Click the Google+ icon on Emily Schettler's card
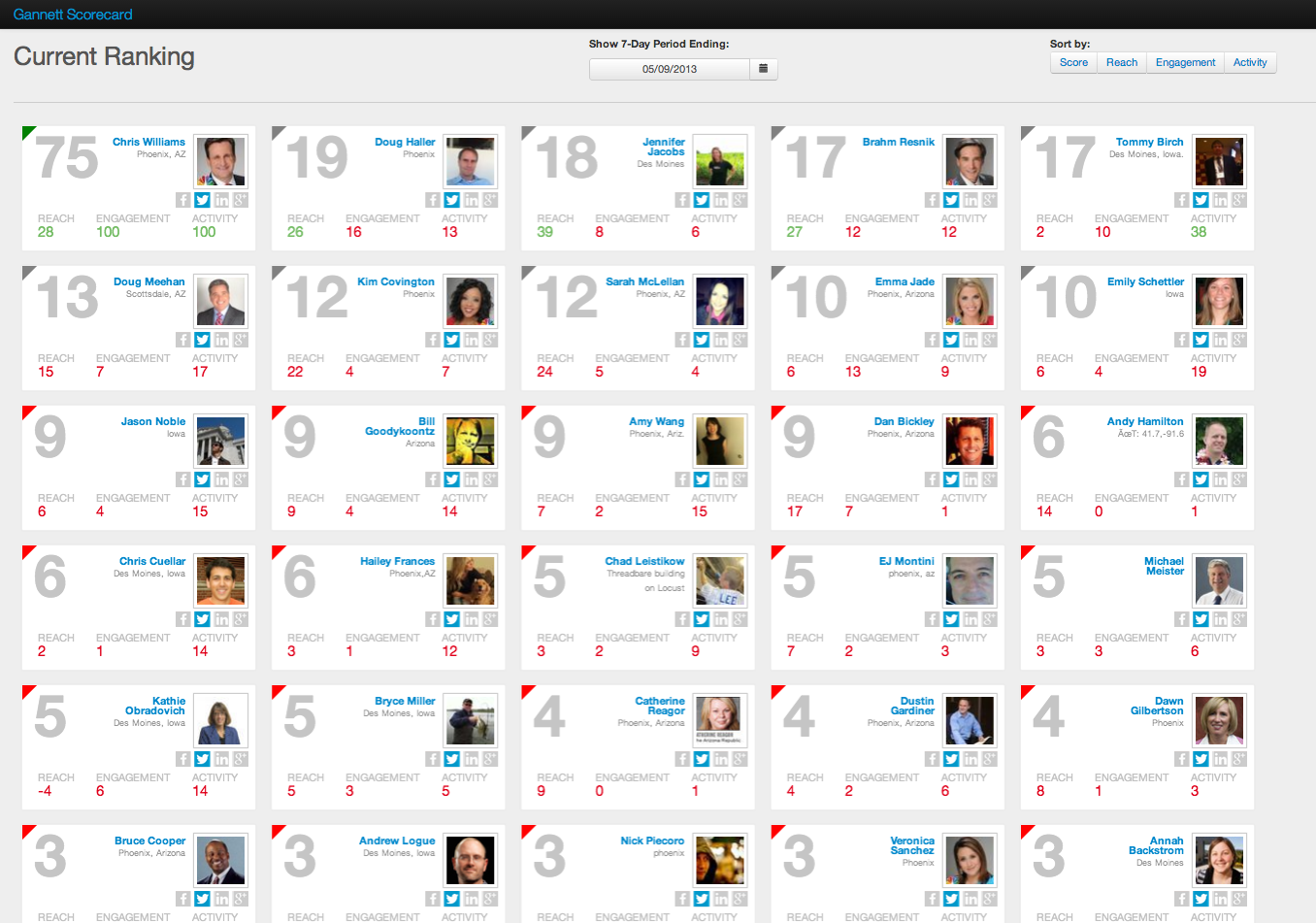 pyautogui.click(x=1239, y=340)
